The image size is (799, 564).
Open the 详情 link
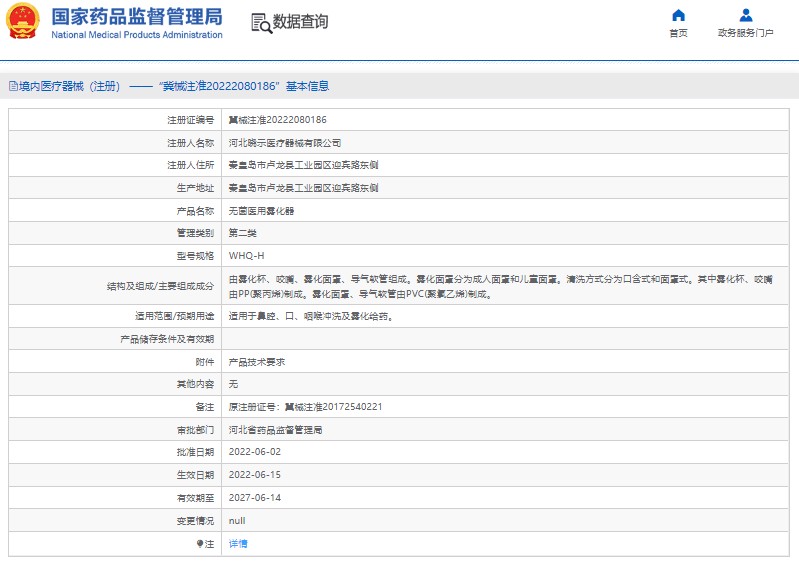click(x=238, y=544)
